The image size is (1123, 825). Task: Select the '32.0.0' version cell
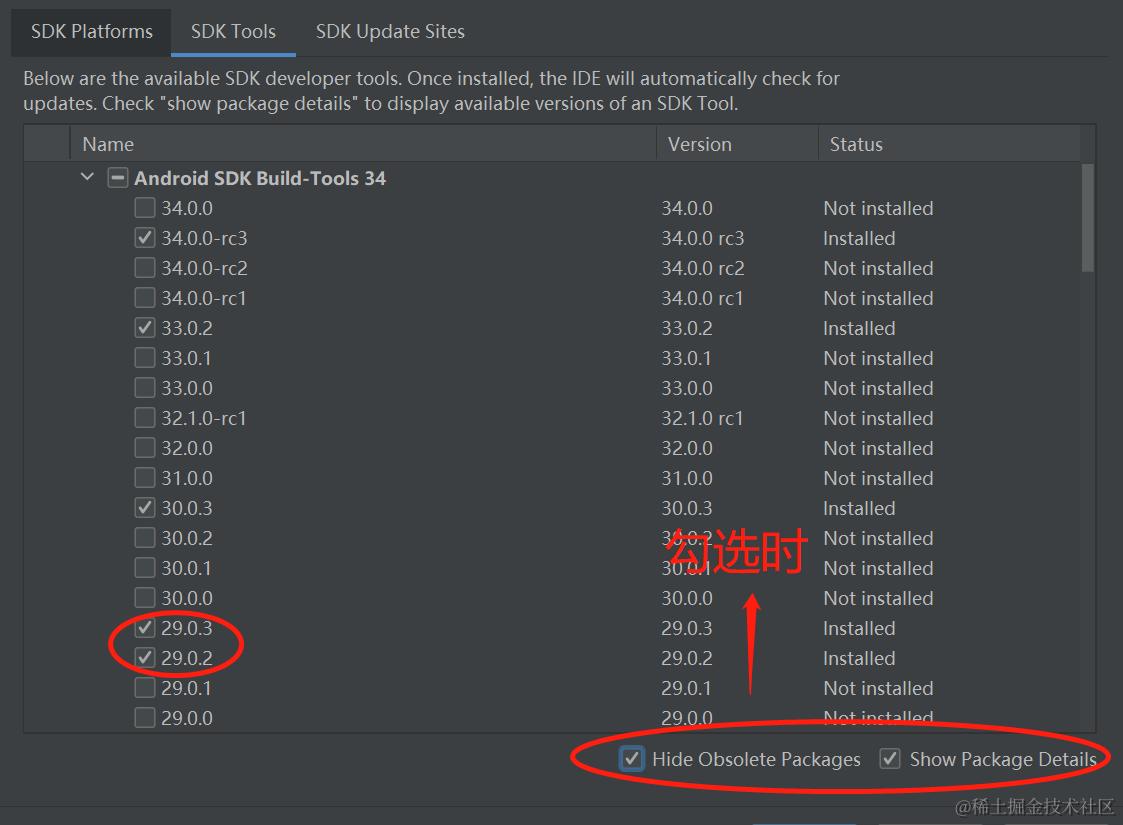(687, 448)
